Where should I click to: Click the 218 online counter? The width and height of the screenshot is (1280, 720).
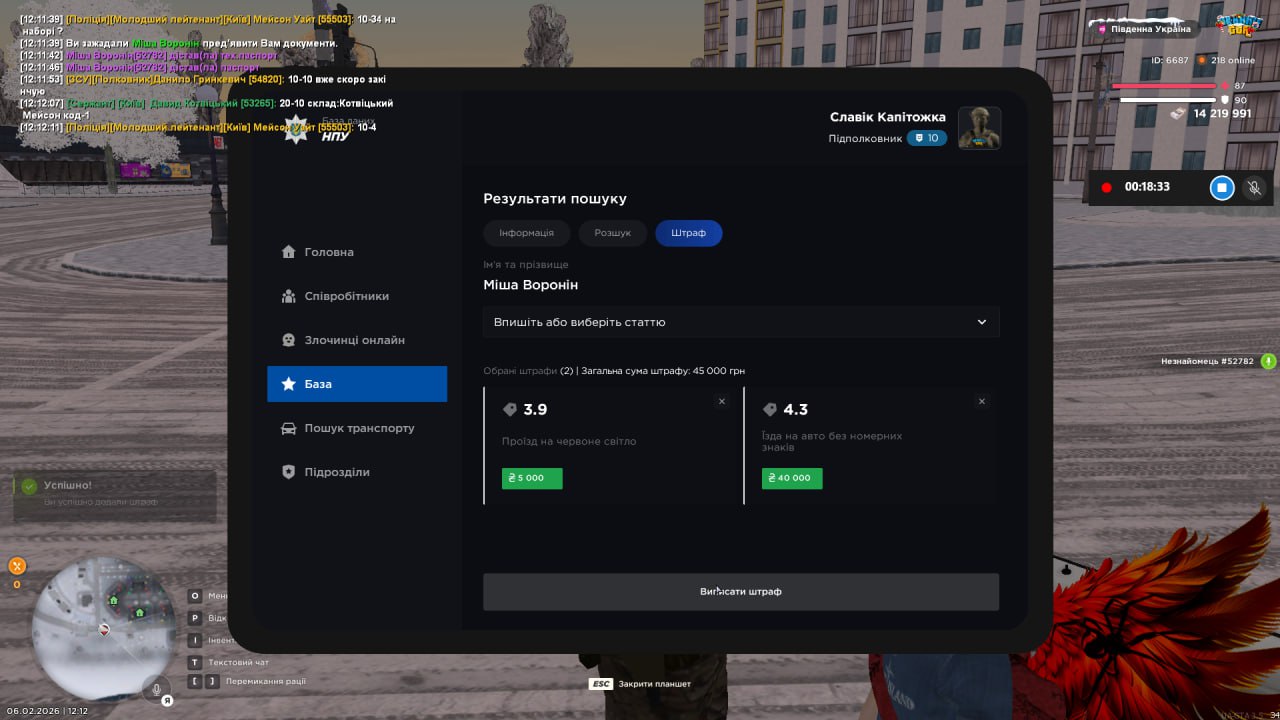(x=1233, y=60)
